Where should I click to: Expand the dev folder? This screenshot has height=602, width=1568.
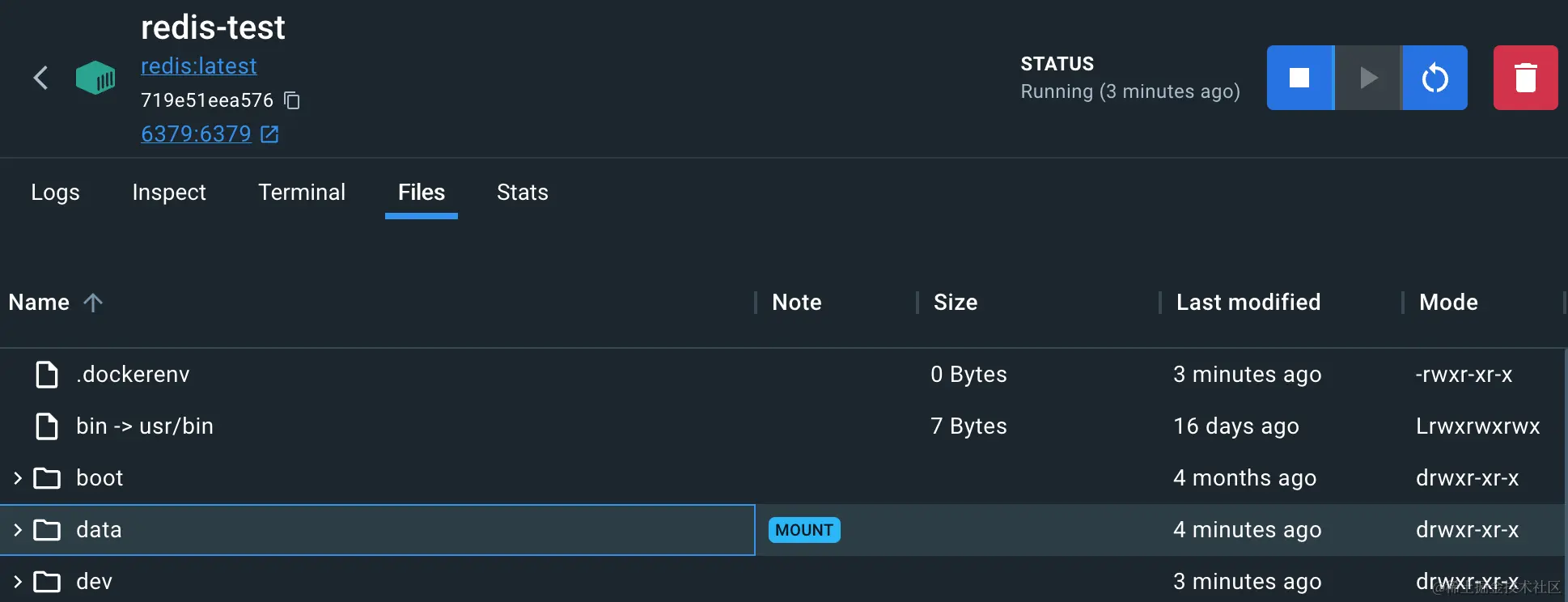click(x=17, y=582)
